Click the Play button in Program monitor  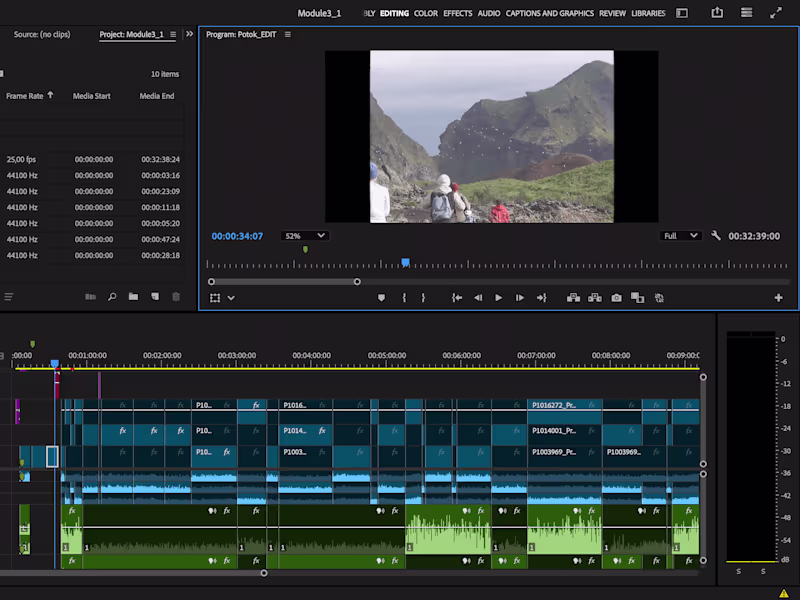pyautogui.click(x=499, y=298)
